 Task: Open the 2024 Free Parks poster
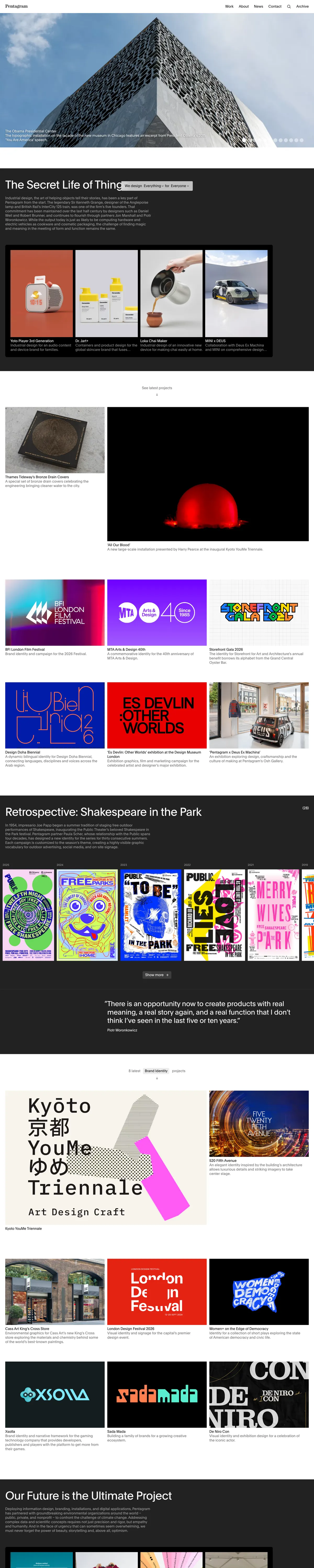coord(87,915)
